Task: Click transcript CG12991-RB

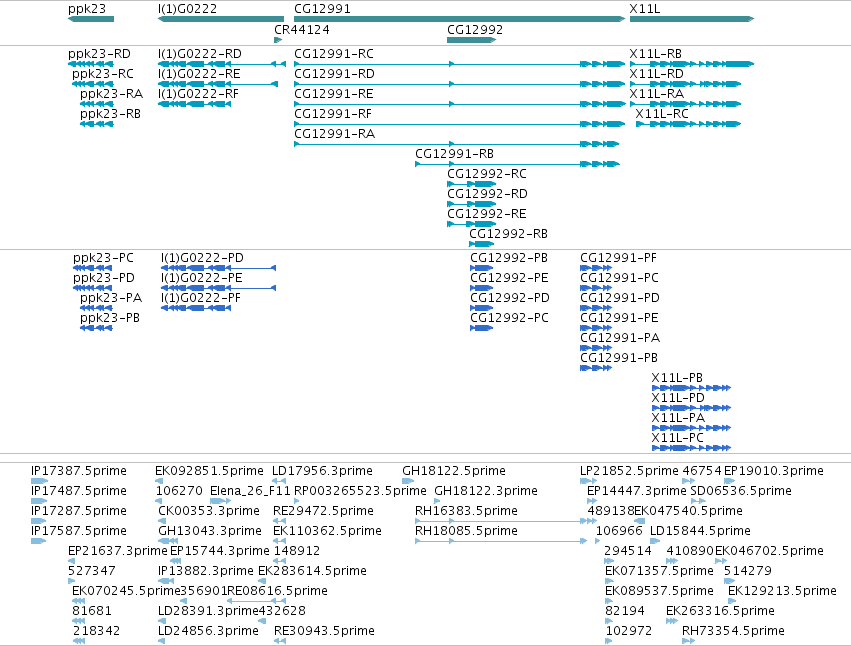Action: [x=454, y=154]
